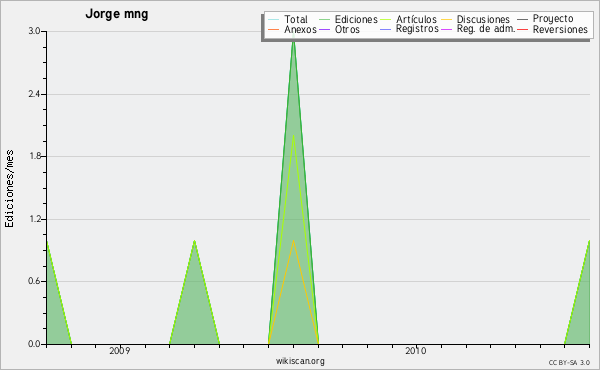Screen dimensions: 600x370
Task: Click the orange Discusiones peak at 1.0
Action: point(293,241)
